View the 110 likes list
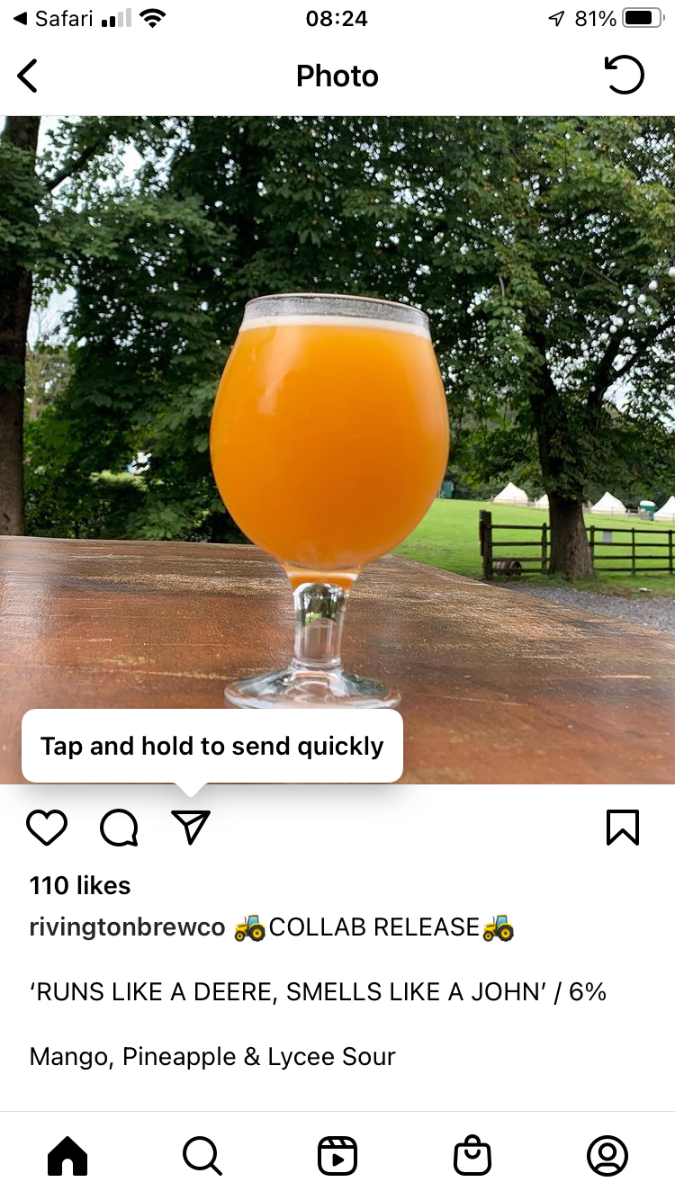This screenshot has height=1200, width=675. pos(80,885)
